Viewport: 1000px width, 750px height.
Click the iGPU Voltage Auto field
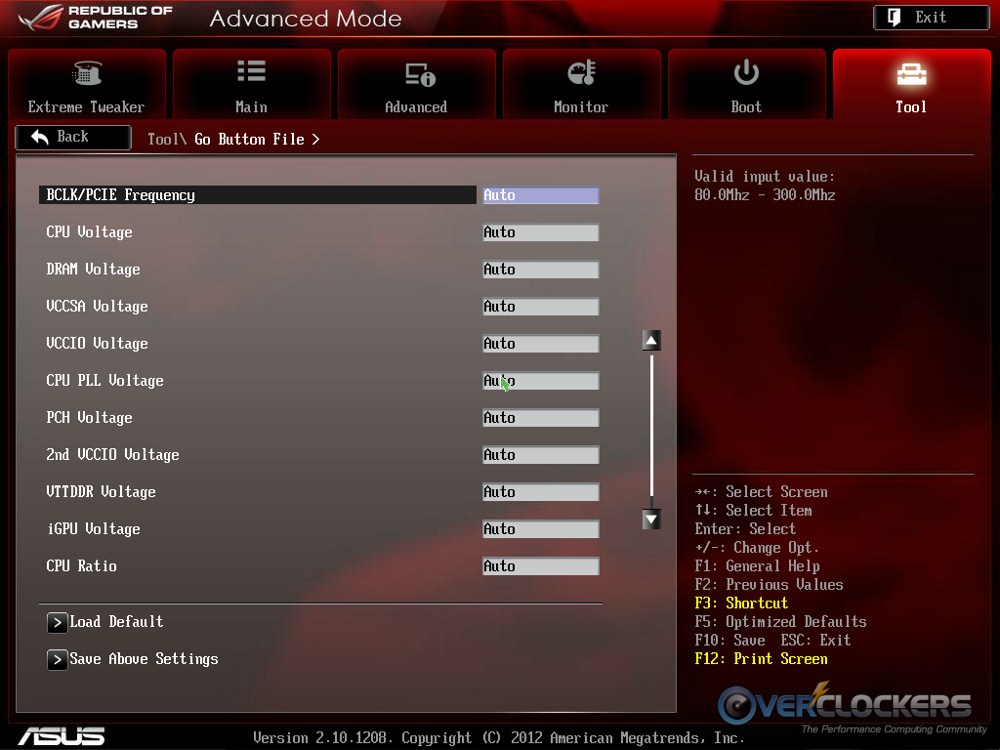click(540, 530)
